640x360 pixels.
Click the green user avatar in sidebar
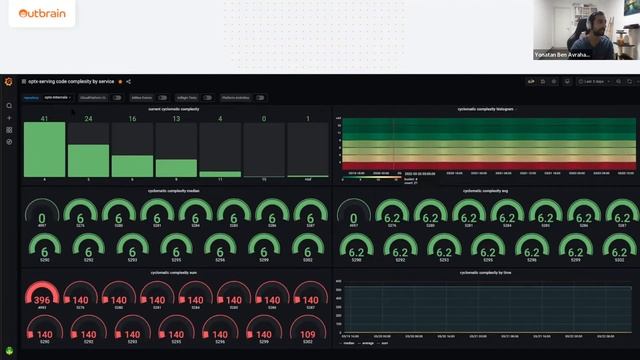(x=9, y=351)
